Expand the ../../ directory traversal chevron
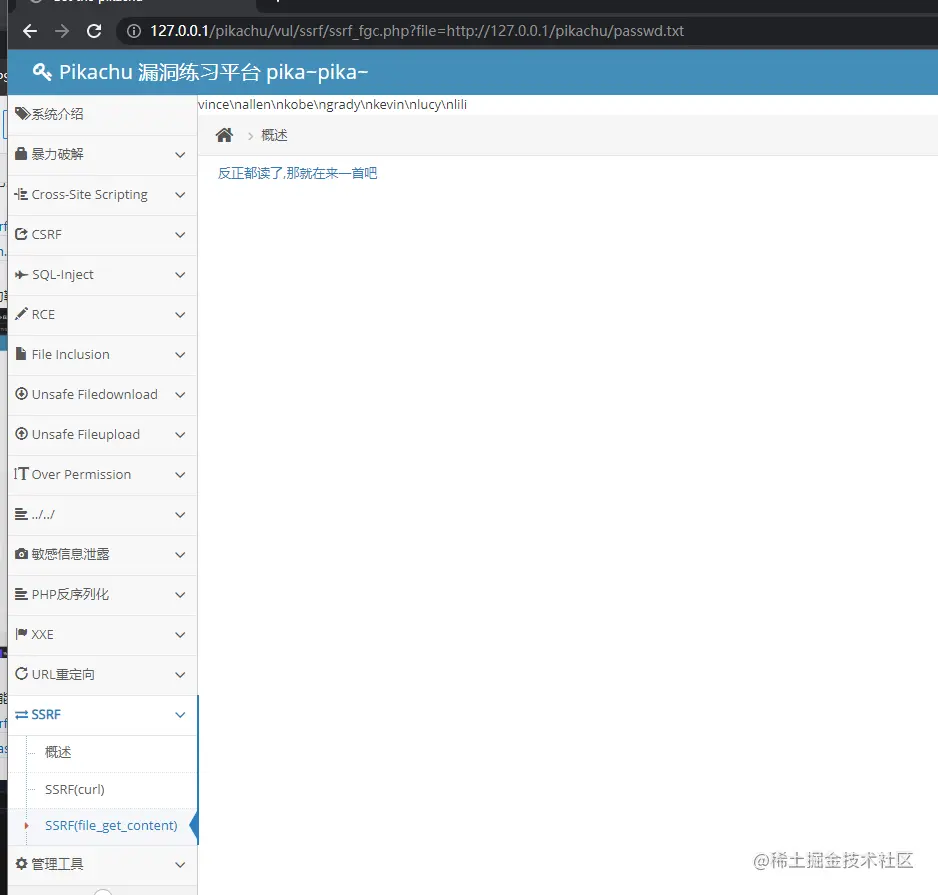Screen dimensions: 938x895 point(180,515)
